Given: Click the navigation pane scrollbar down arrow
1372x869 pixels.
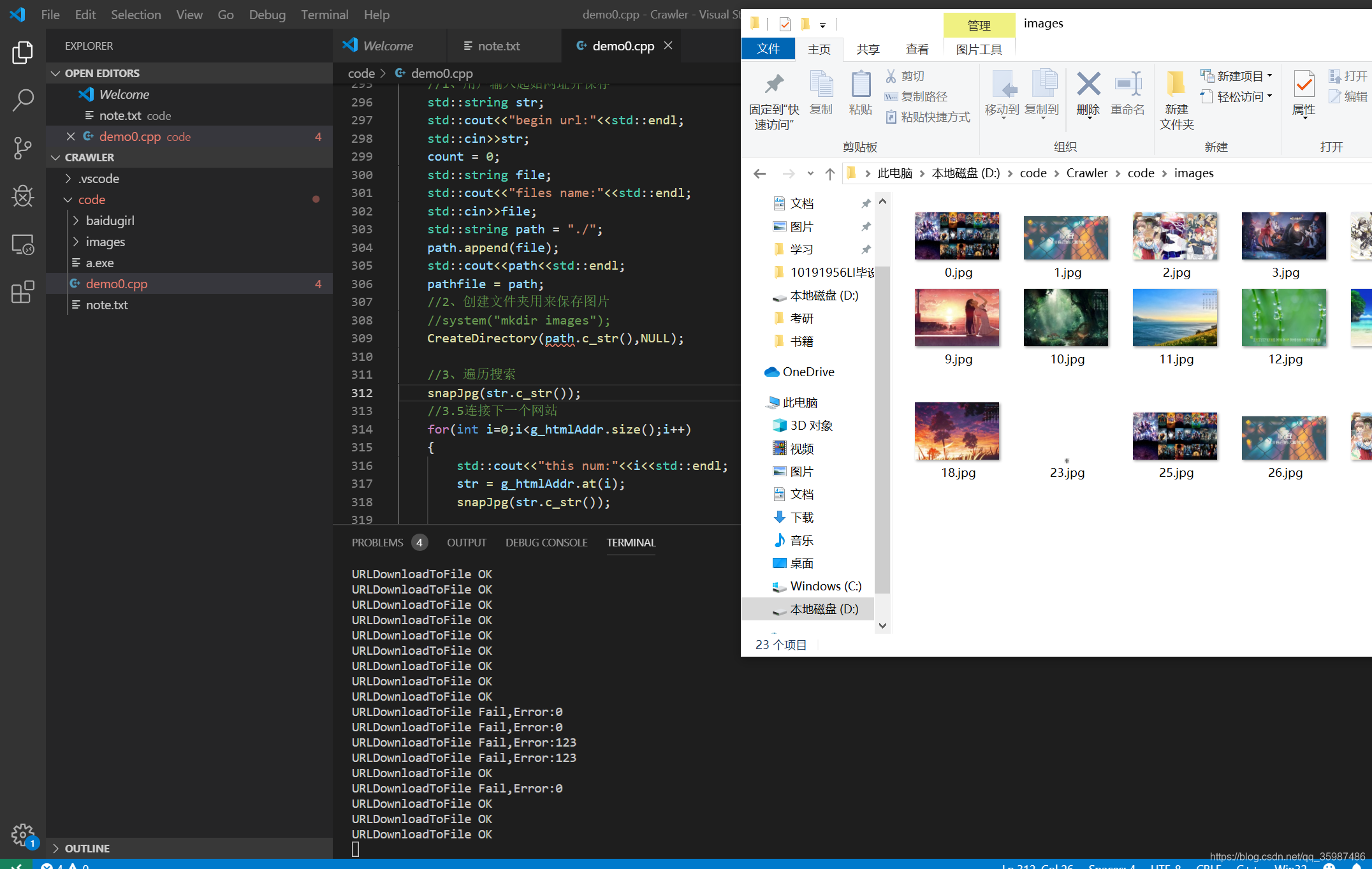Looking at the screenshot, I should tap(883, 625).
